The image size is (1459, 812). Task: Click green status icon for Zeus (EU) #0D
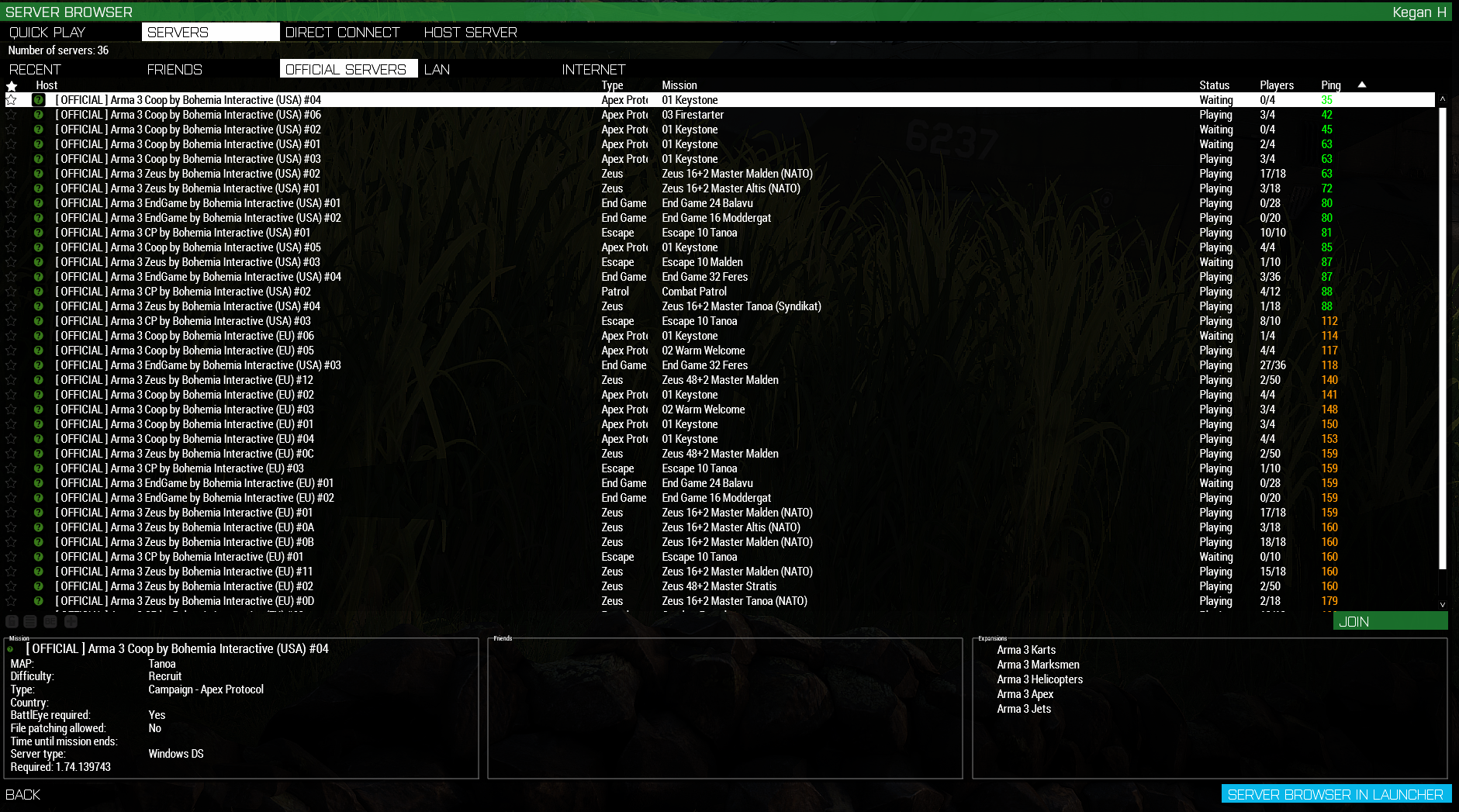click(x=38, y=601)
